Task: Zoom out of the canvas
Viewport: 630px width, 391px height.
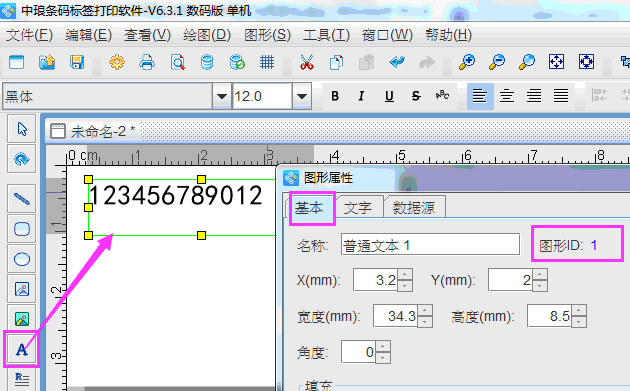Action: click(x=497, y=62)
